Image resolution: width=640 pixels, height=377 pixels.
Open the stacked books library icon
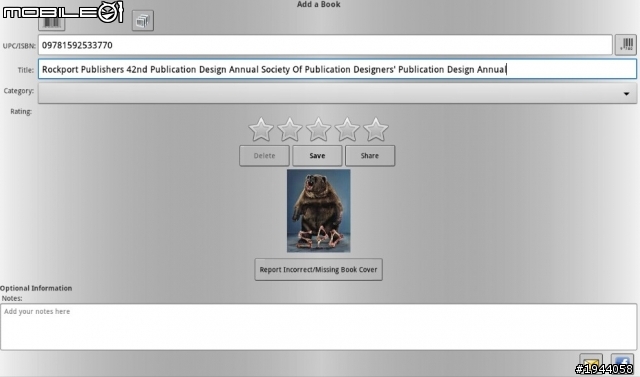tap(142, 20)
